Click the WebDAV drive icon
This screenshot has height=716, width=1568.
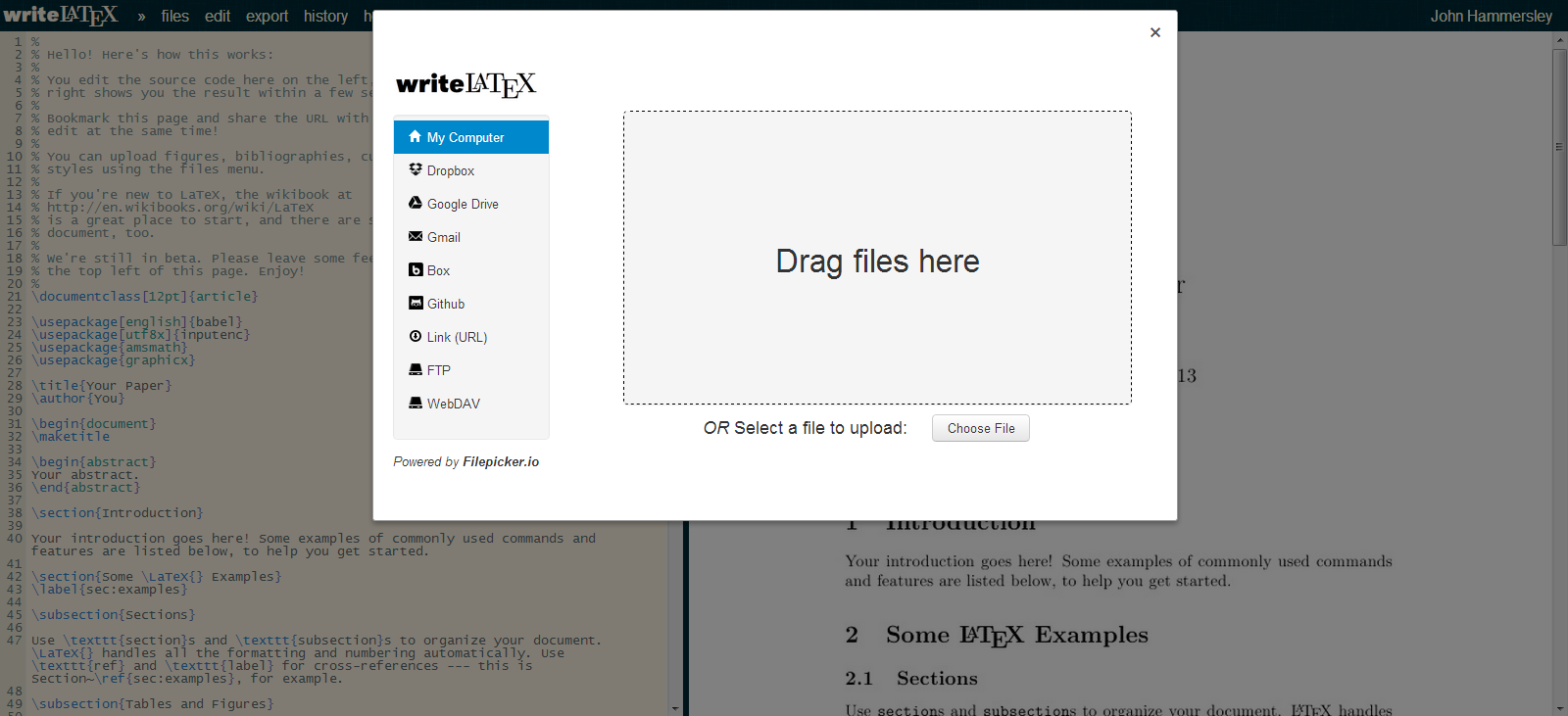point(416,403)
